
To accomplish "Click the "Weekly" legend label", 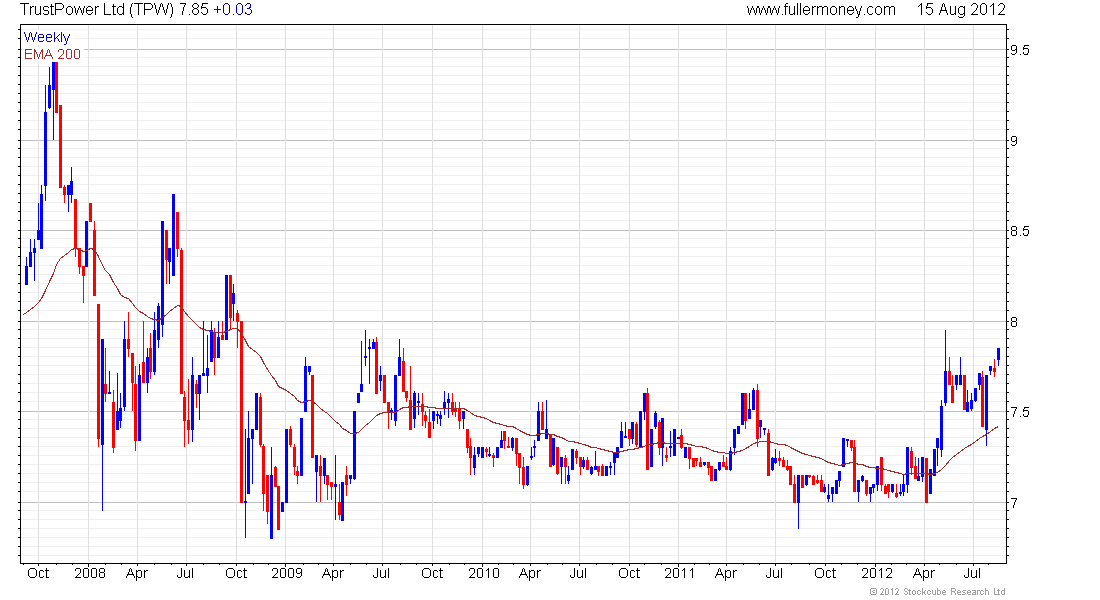I will click(x=47, y=37).
